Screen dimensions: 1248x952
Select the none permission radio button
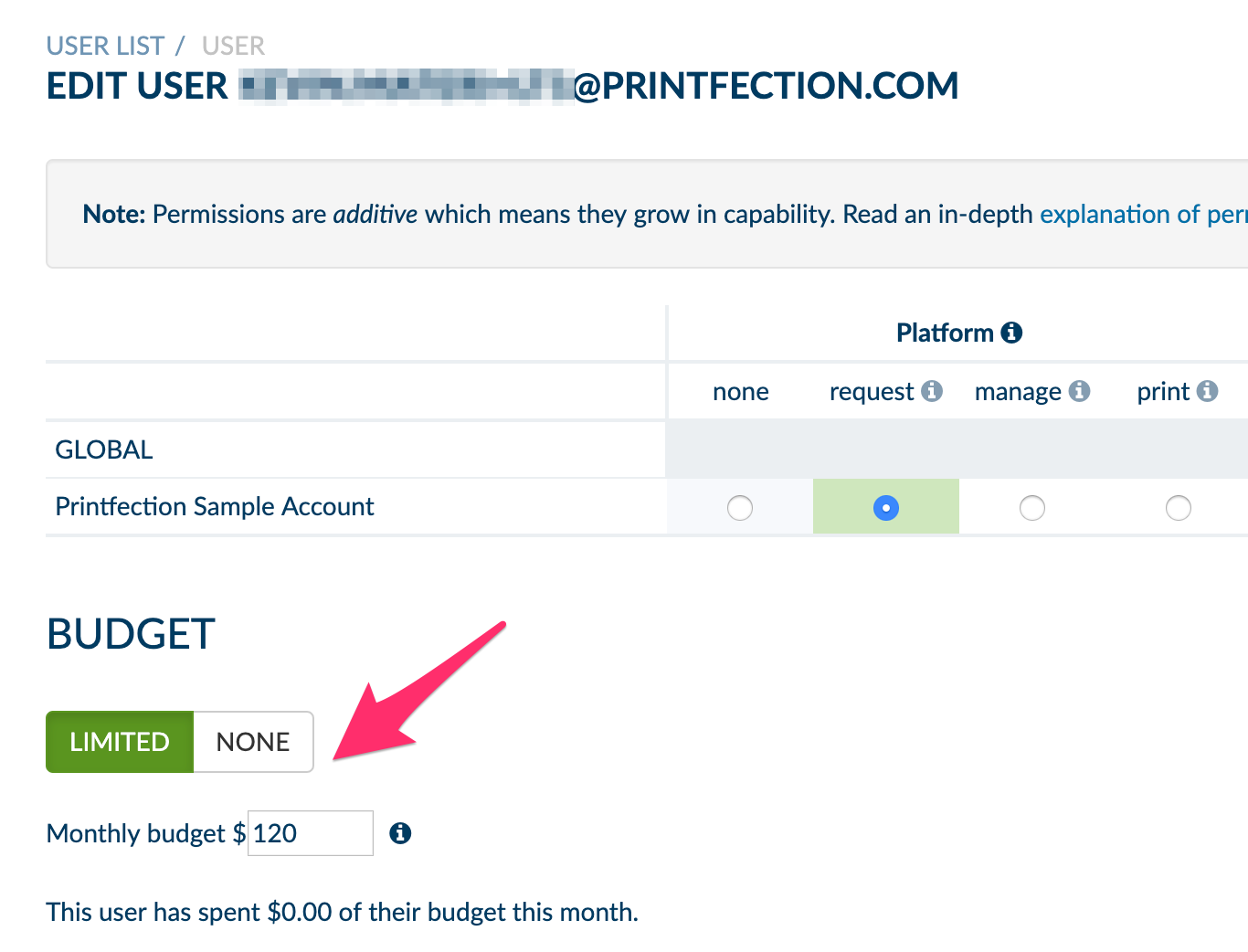click(x=740, y=507)
